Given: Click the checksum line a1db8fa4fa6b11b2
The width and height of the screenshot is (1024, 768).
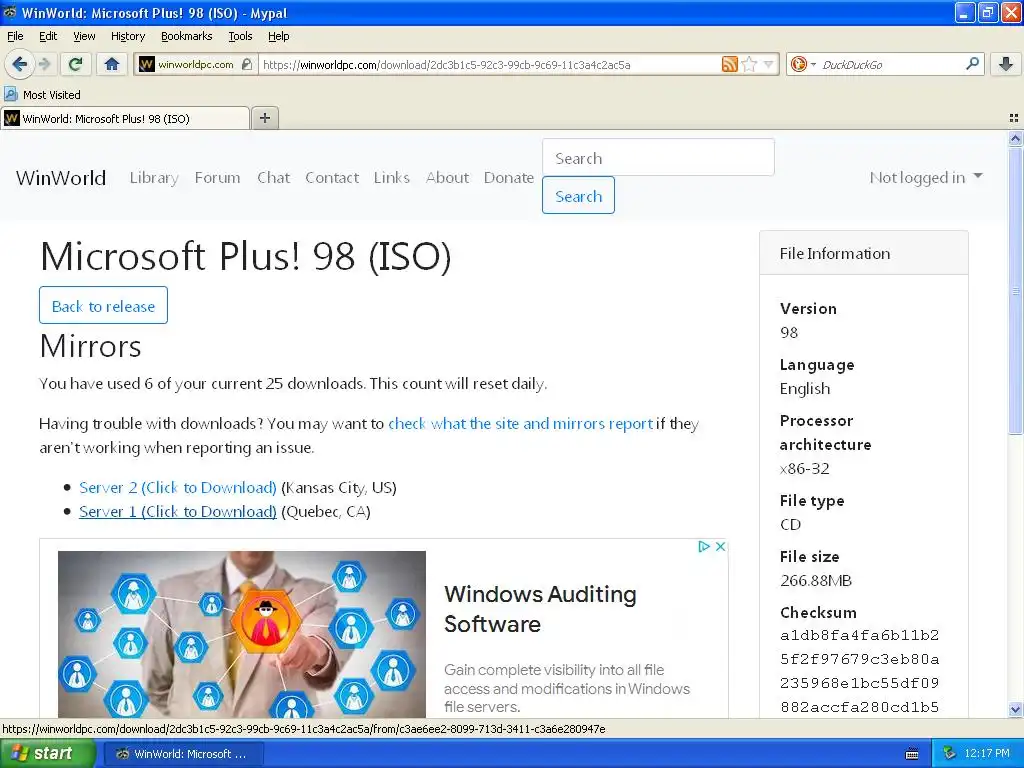Looking at the screenshot, I should click(859, 635).
